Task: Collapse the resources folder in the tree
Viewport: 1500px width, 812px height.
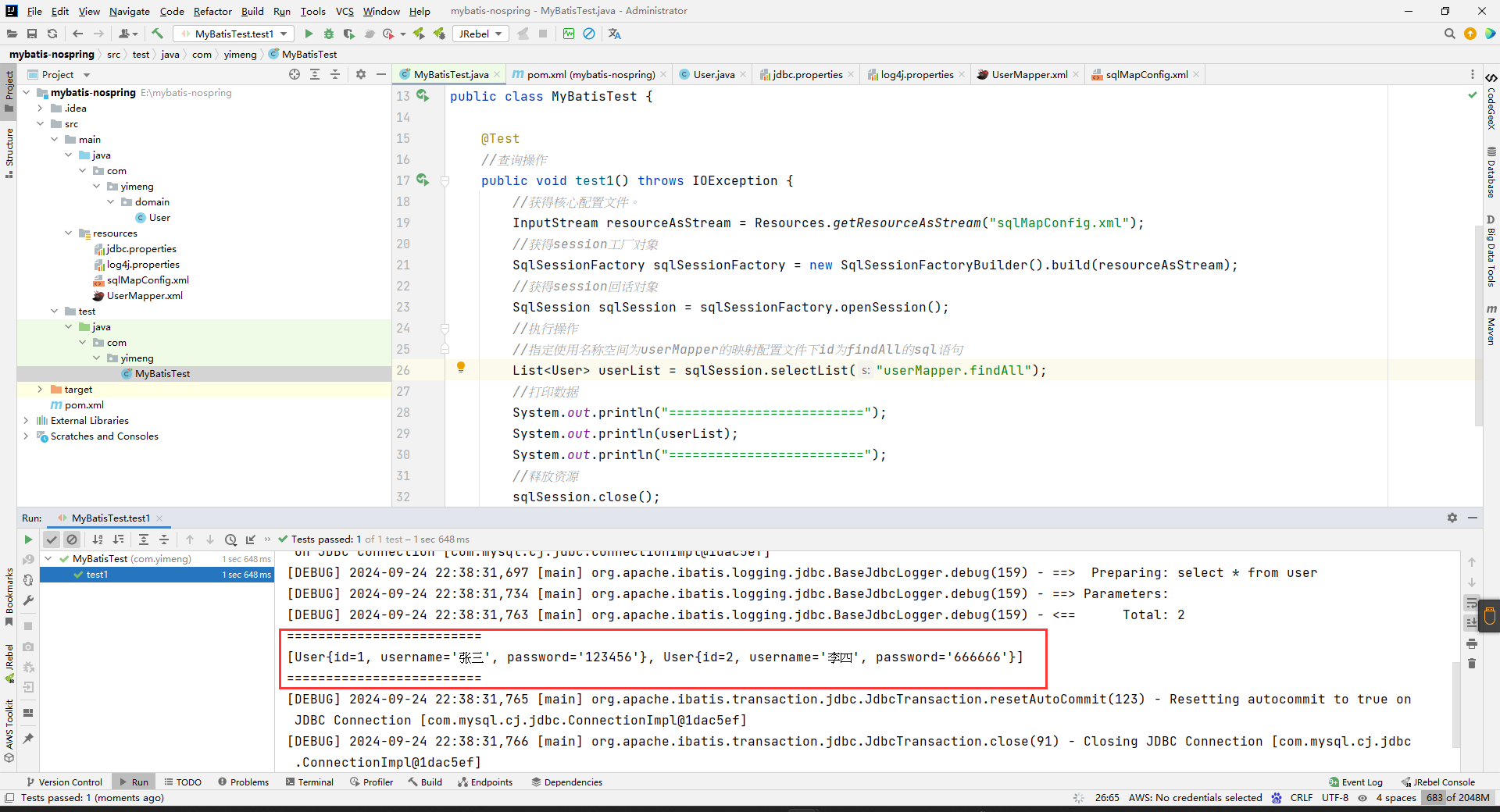Action: click(69, 233)
